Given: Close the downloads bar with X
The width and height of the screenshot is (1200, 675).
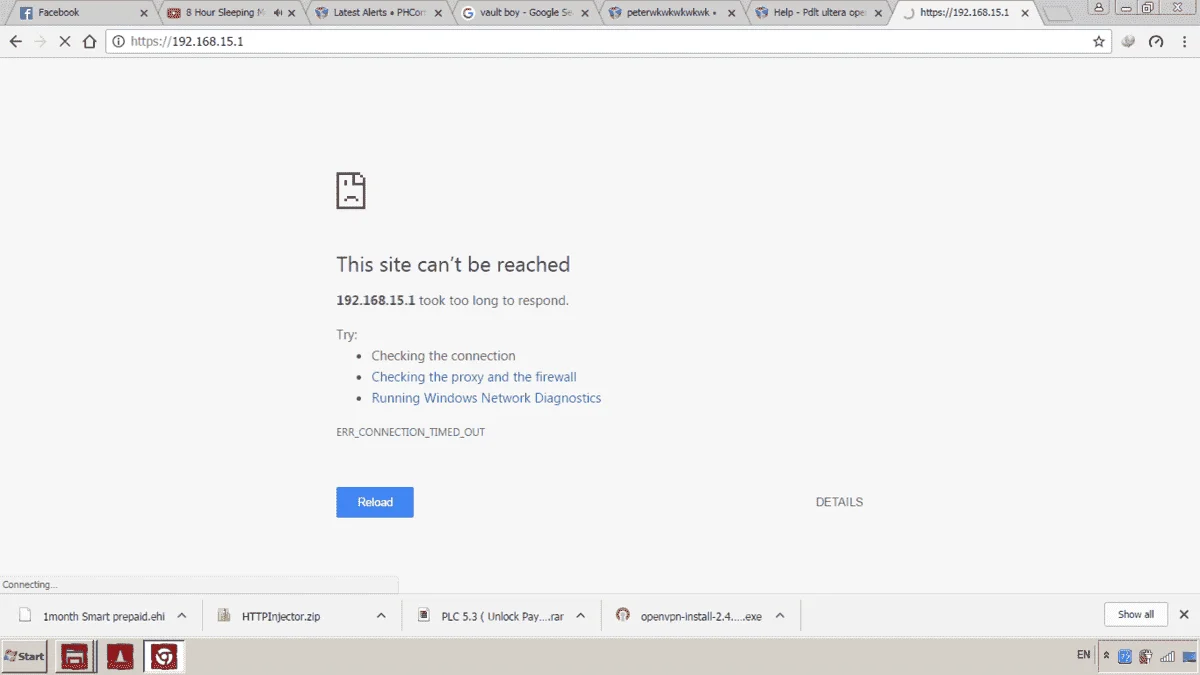Looking at the screenshot, I should tap(1184, 614).
